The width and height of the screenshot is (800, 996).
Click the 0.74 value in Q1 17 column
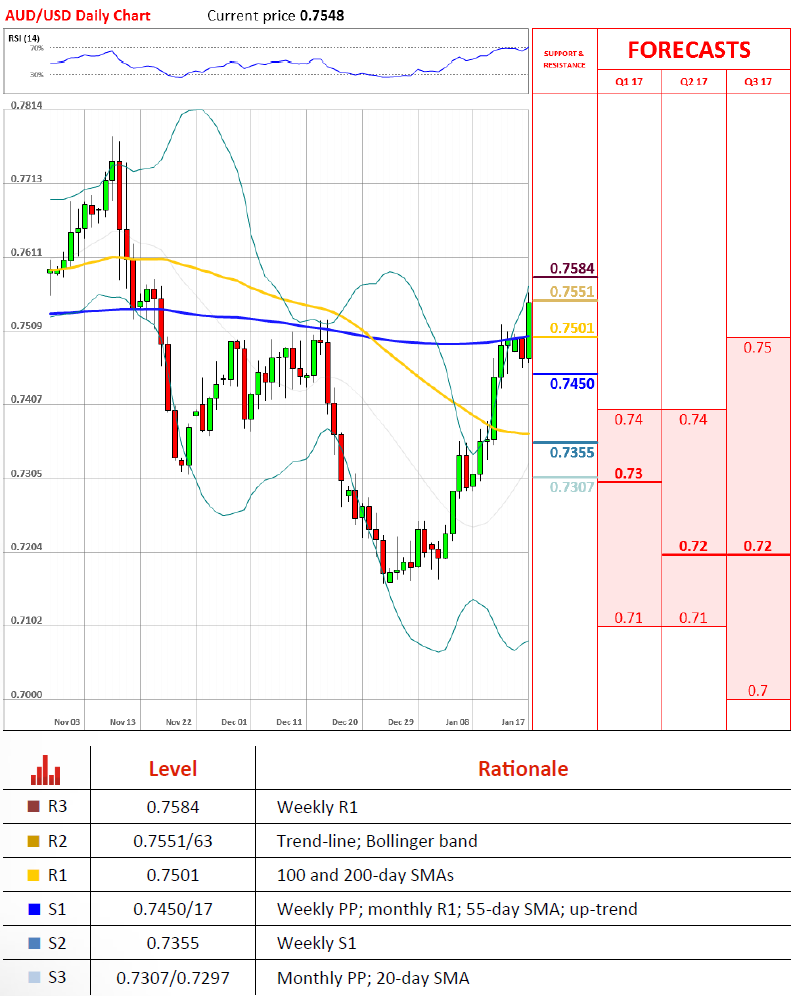(x=628, y=419)
